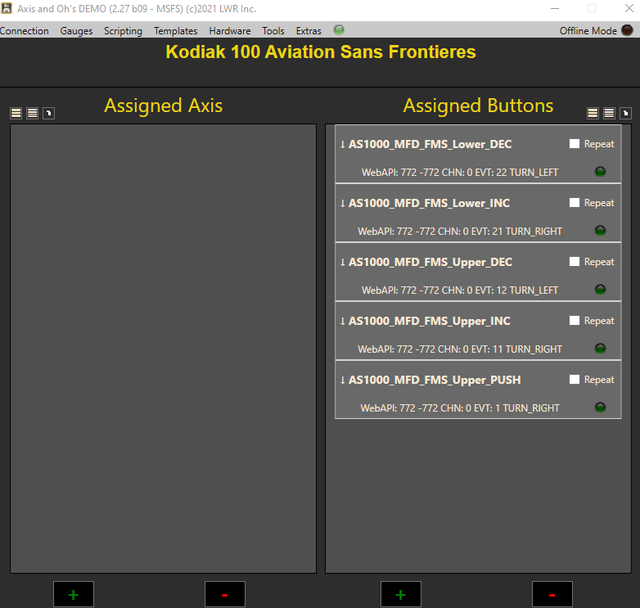Enable Repeat for AS1000_MFD_FMS_Upper_PUSH
This screenshot has width=640, height=608.
coord(574,379)
